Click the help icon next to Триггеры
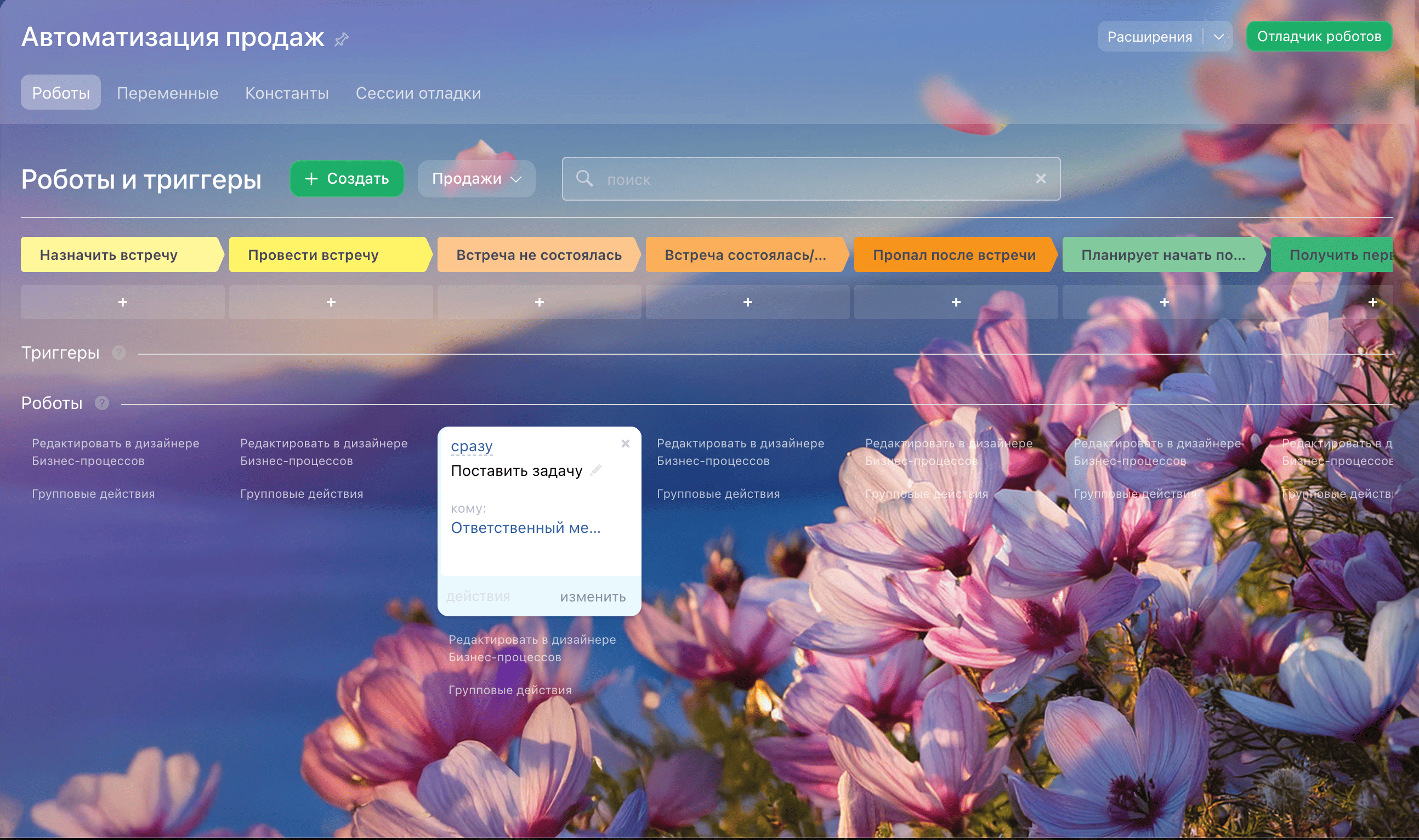Screen dimensions: 1419x840 119,353
